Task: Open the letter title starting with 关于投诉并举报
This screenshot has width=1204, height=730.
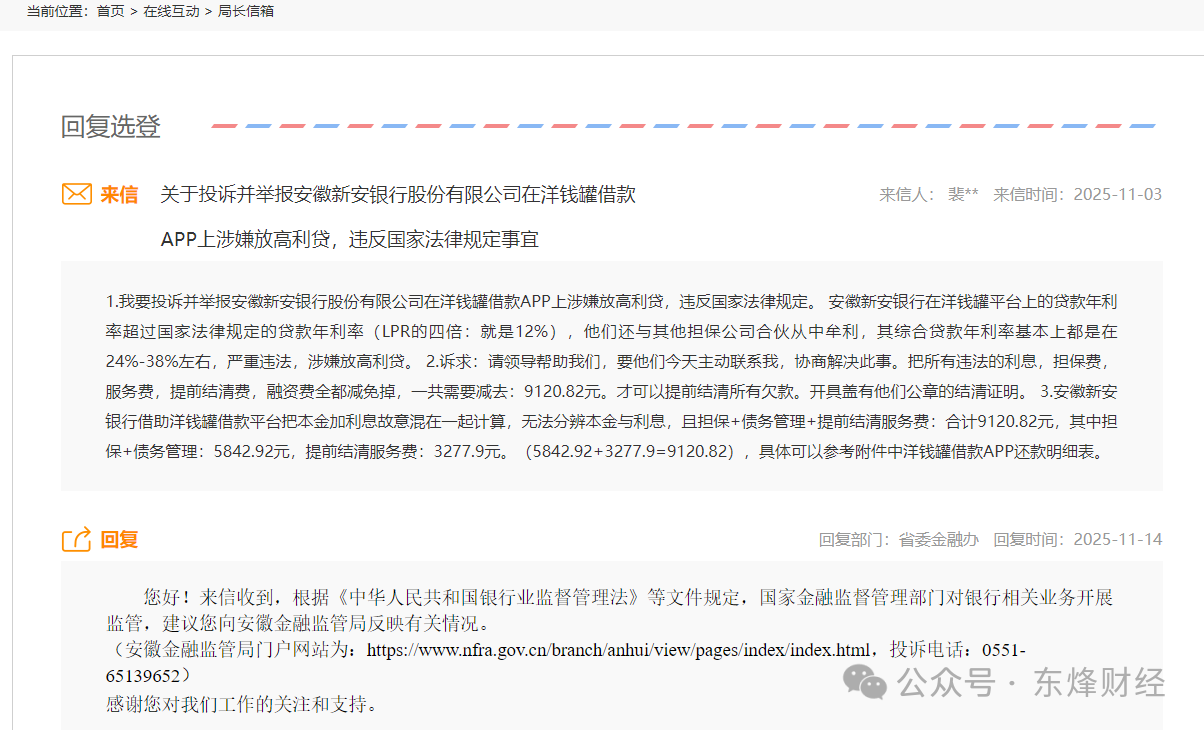Action: pos(398,195)
